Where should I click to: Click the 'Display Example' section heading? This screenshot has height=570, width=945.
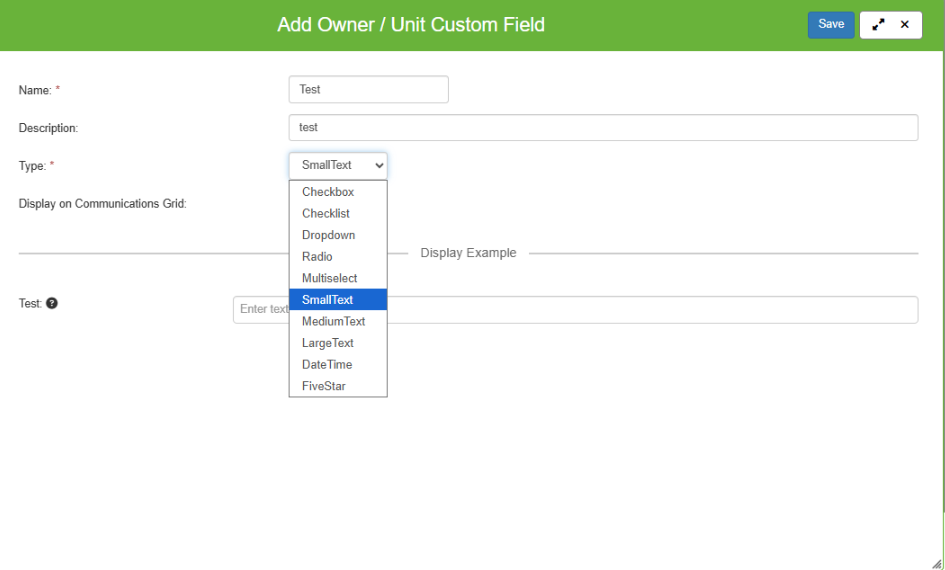point(468,253)
